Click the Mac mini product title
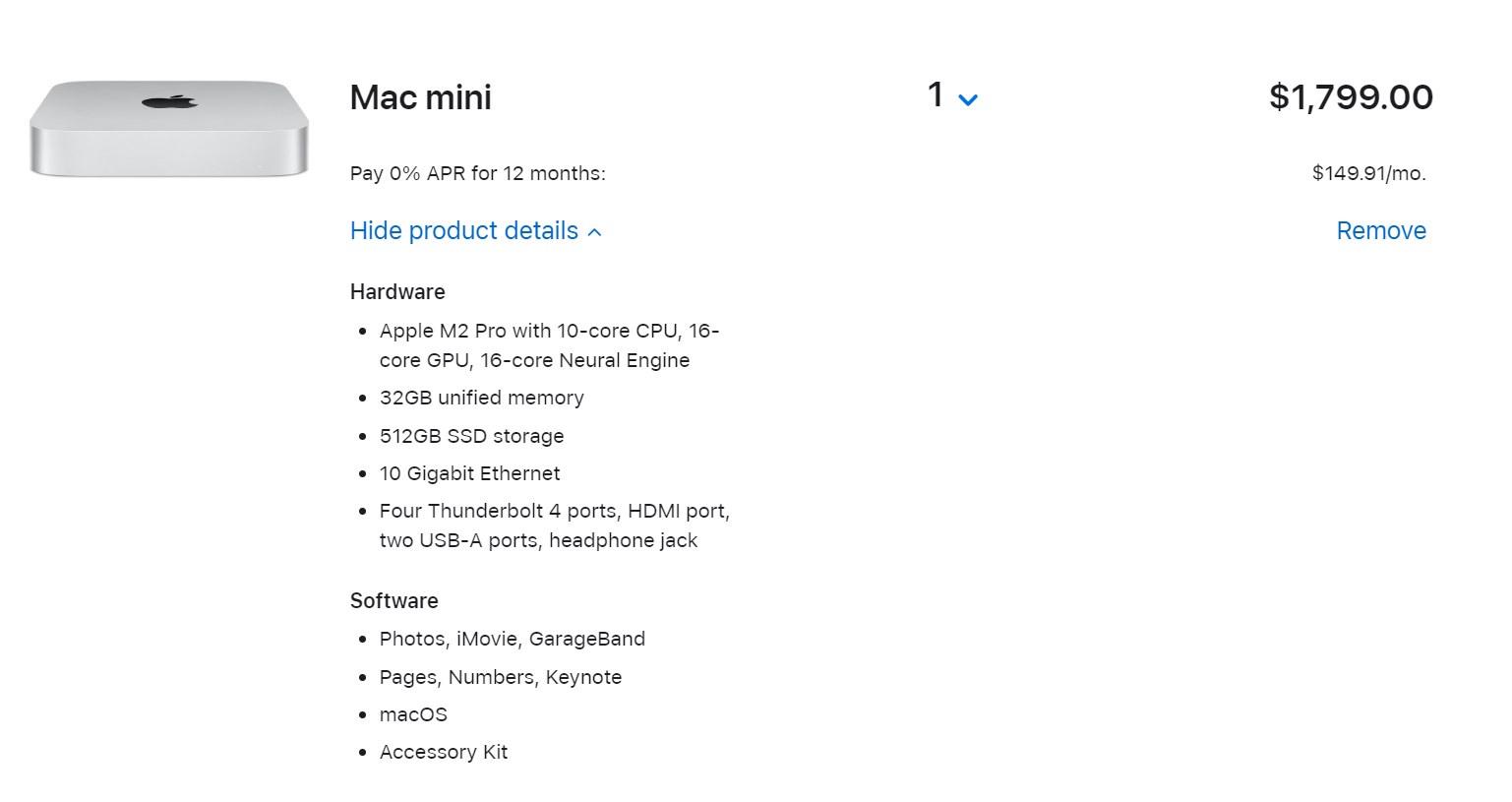The height and width of the screenshot is (802, 1512). 421,97
